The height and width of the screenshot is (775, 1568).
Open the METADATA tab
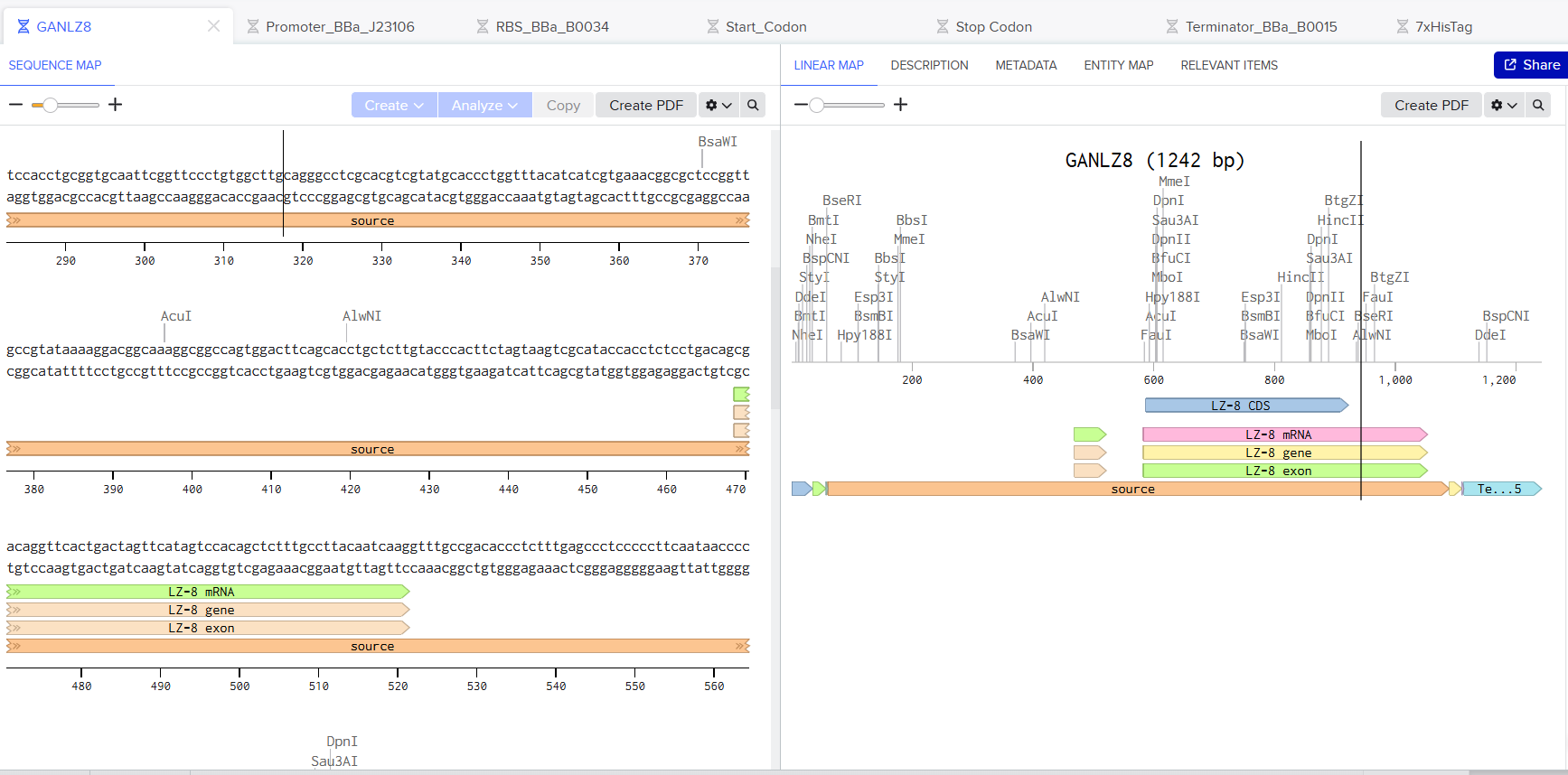(x=1026, y=65)
